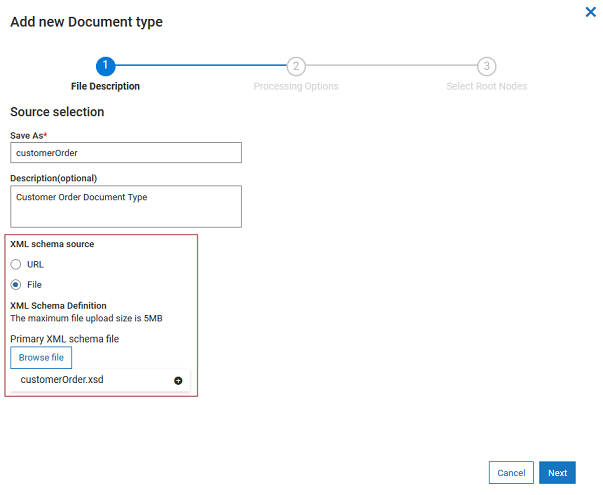Click the Primary XML schema file label
Viewport: 603px width, 495px height.
64,339
